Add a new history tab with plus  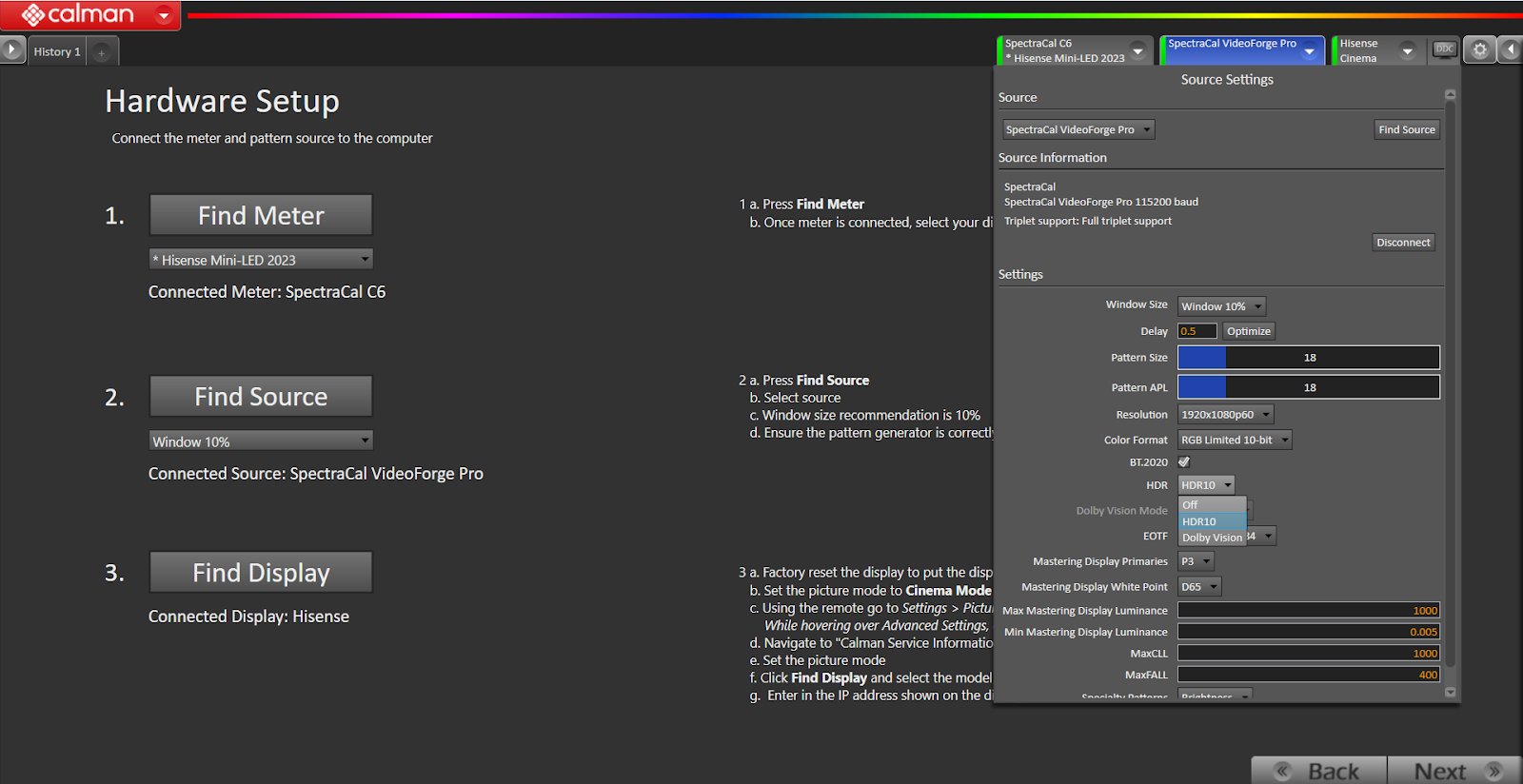pyautogui.click(x=102, y=52)
